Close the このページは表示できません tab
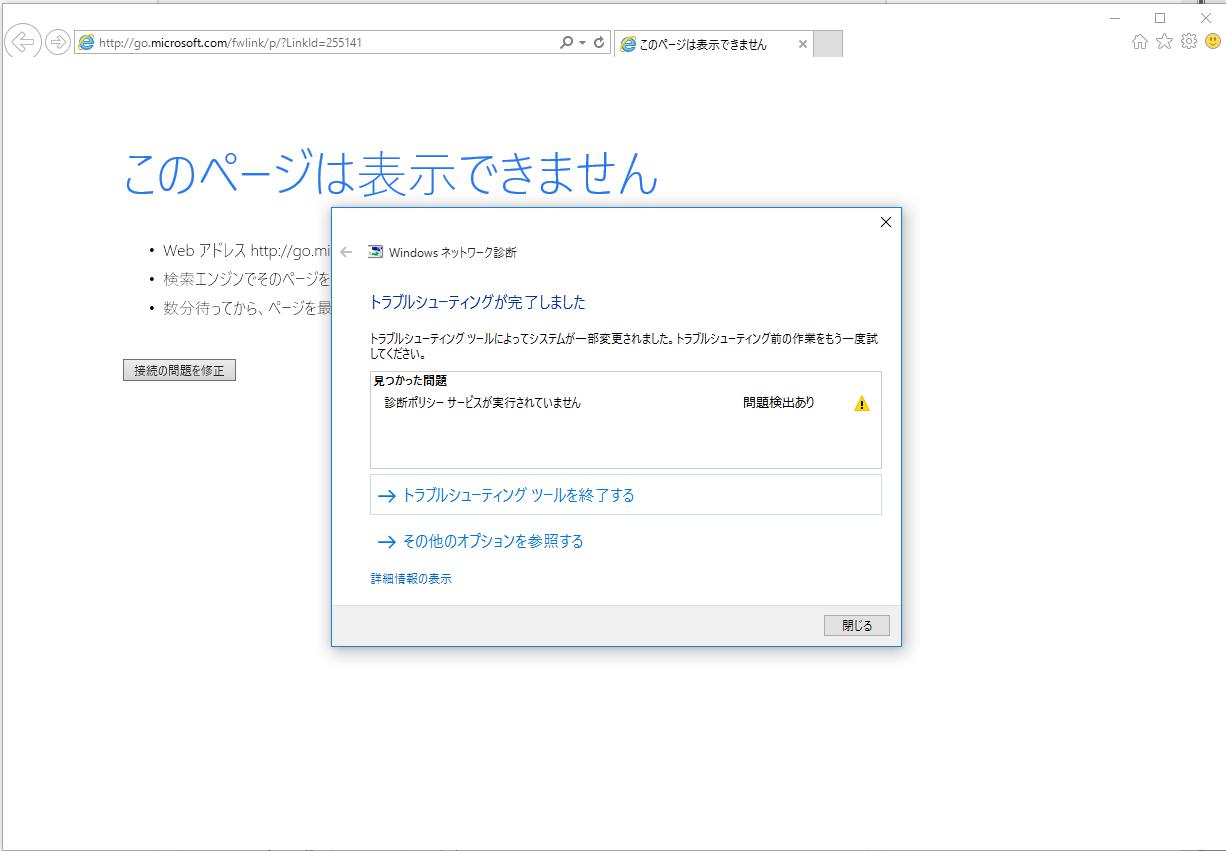 (x=802, y=44)
